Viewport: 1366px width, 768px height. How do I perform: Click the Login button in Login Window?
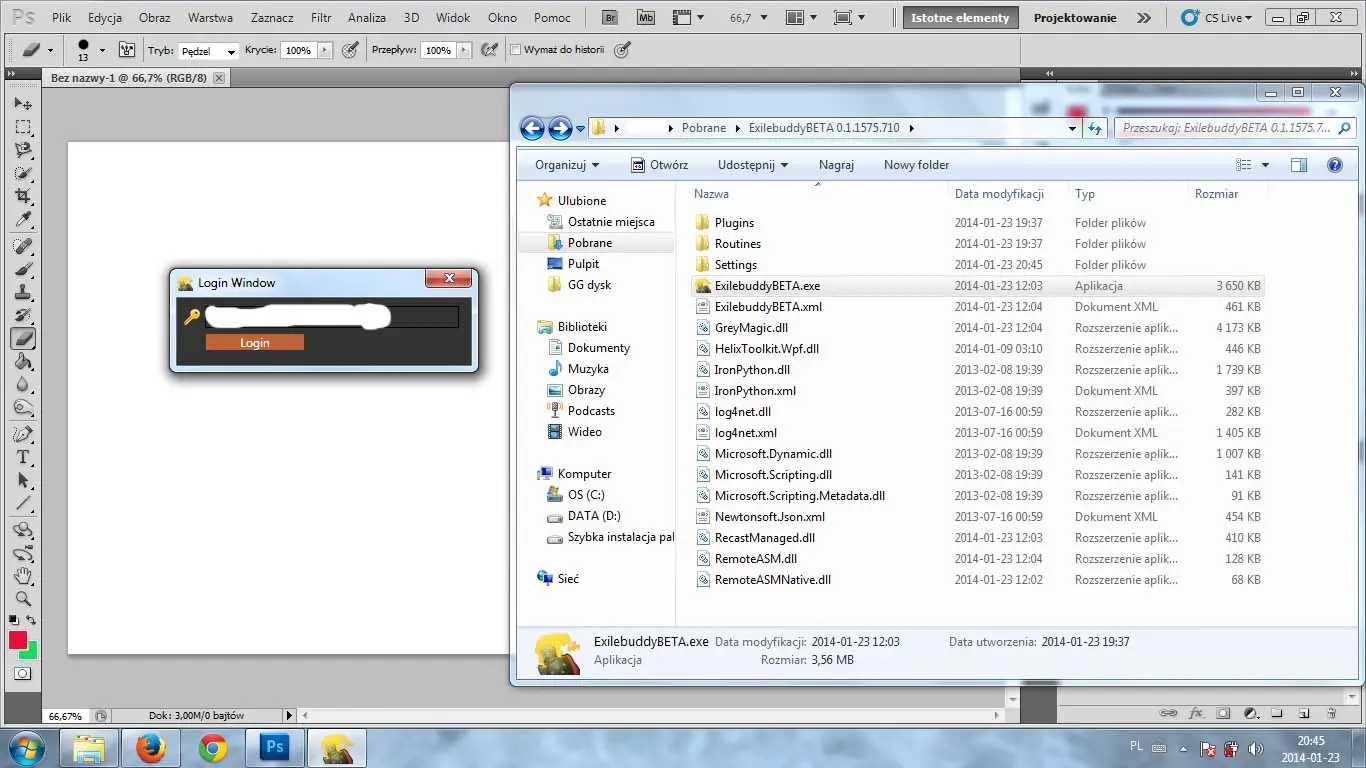click(255, 342)
